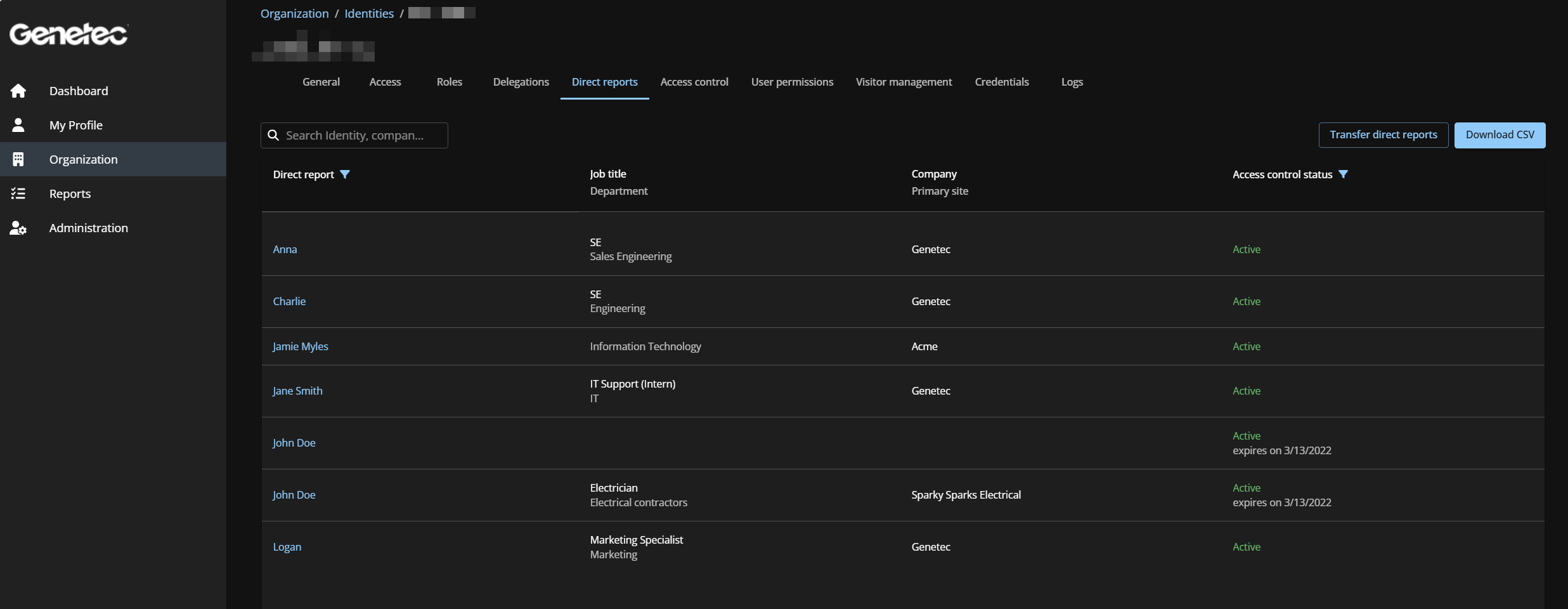Image resolution: width=1568 pixels, height=609 pixels.
Task: Expand John Doe's expiring access details
Action: [1281, 450]
